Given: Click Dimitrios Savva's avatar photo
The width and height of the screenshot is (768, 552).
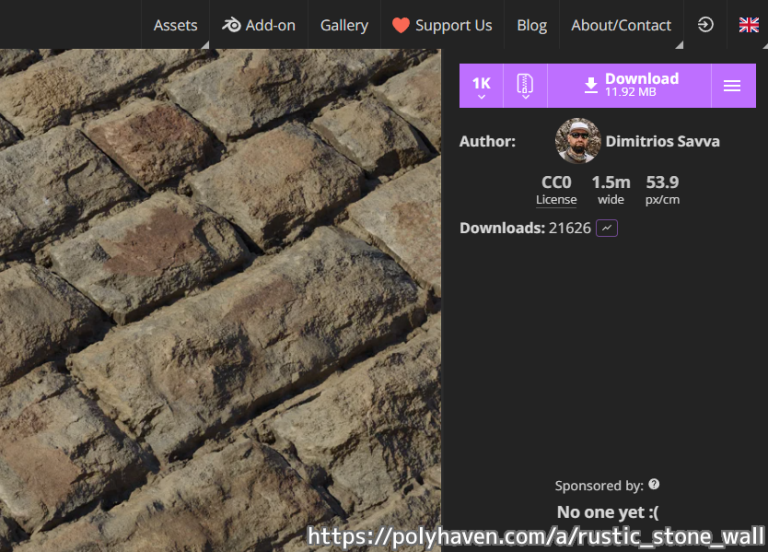Looking at the screenshot, I should pyautogui.click(x=577, y=141).
